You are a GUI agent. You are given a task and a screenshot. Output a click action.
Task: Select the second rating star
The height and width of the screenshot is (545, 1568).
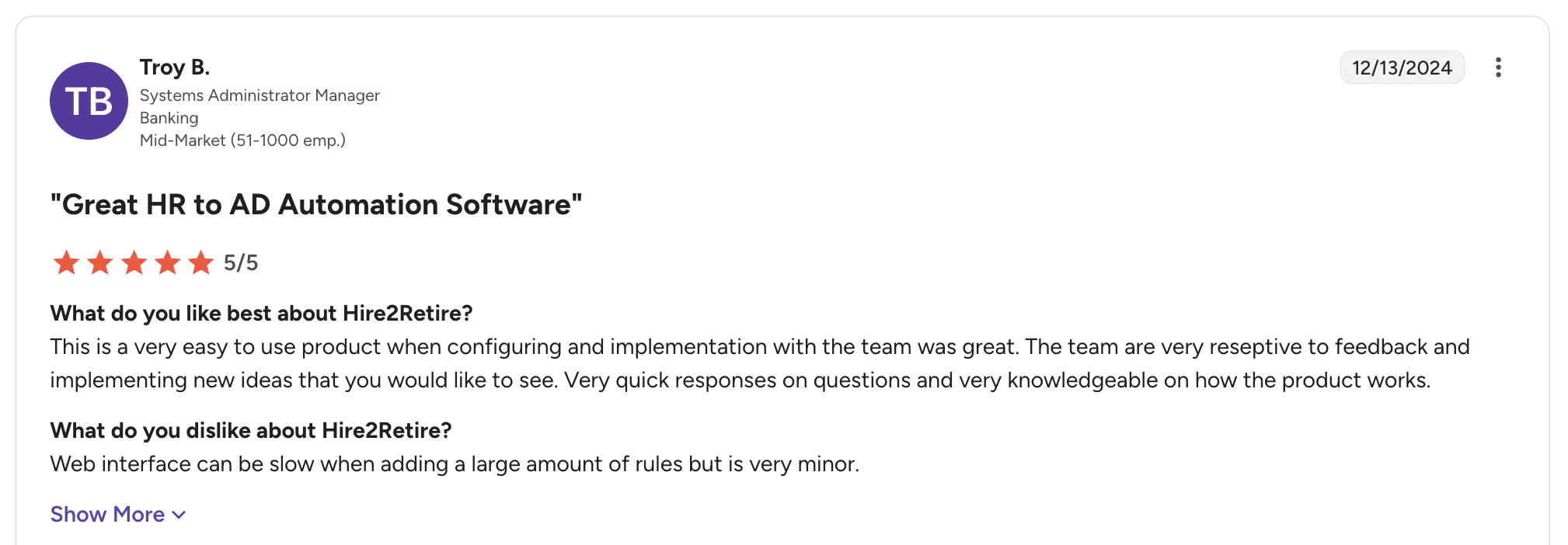(x=99, y=262)
